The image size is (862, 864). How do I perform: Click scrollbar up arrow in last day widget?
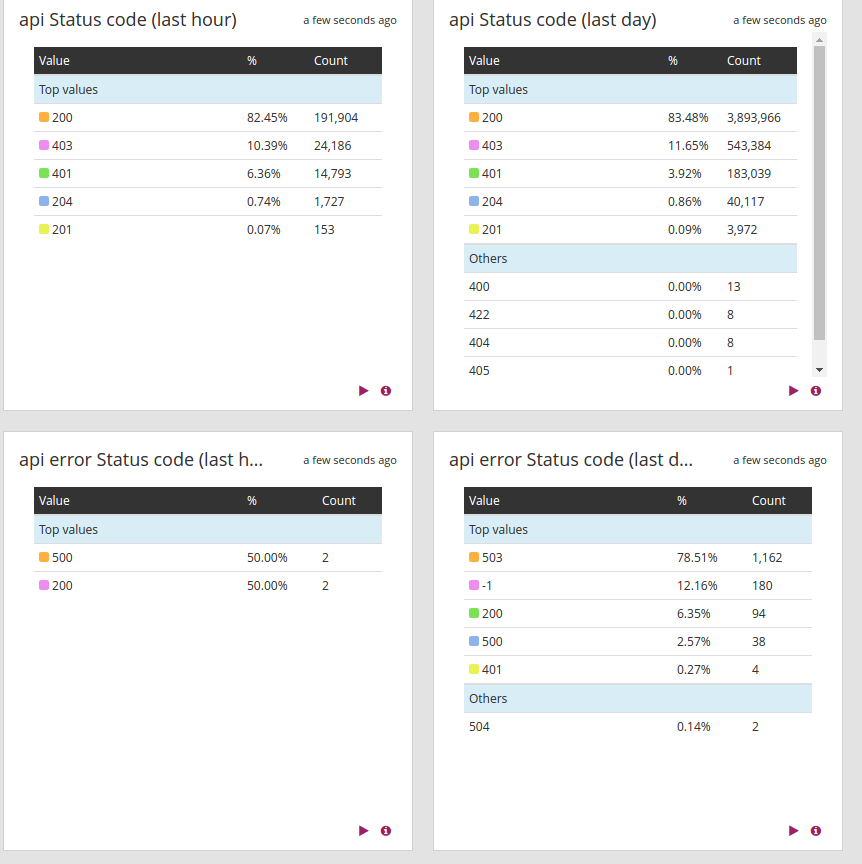[820, 40]
